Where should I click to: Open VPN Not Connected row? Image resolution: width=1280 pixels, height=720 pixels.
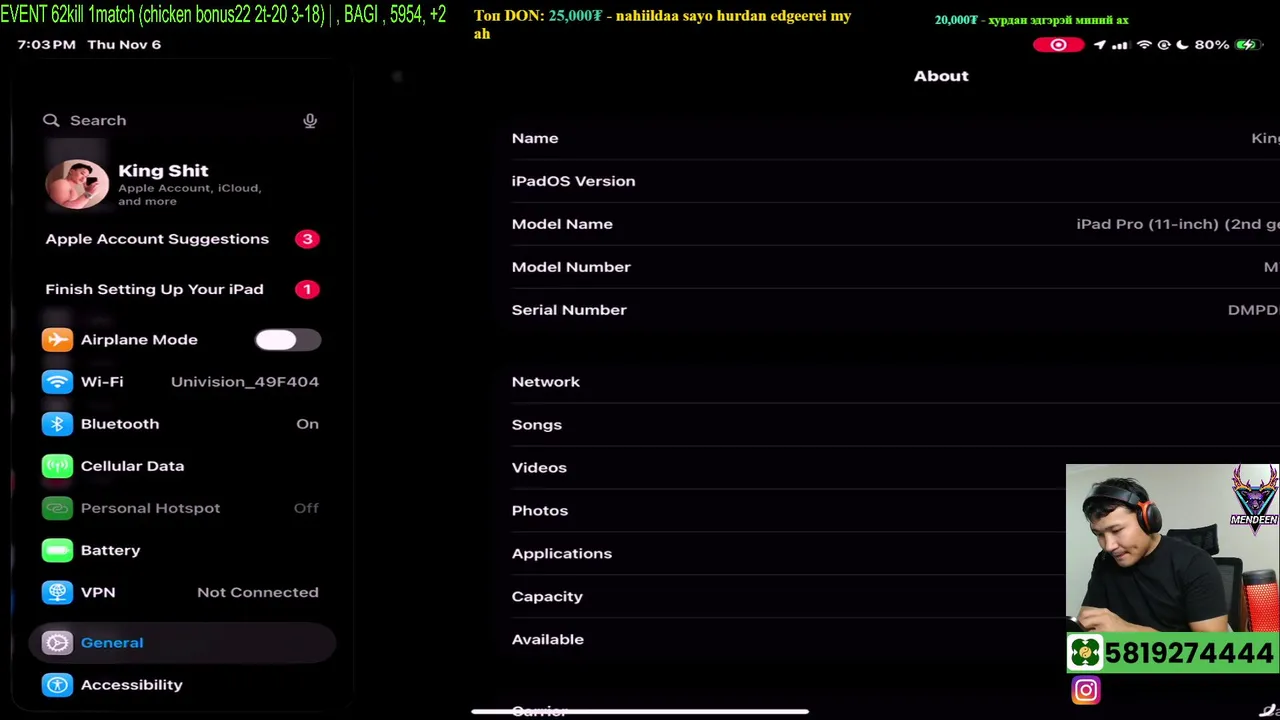coord(182,592)
